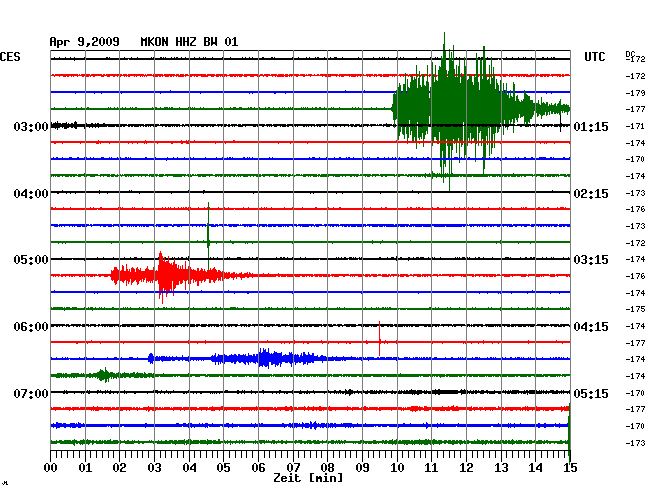Image resolution: width=650 pixels, height=494 pixels.
Task: Click the small green wavelet near minute 01
Action: 104,375
